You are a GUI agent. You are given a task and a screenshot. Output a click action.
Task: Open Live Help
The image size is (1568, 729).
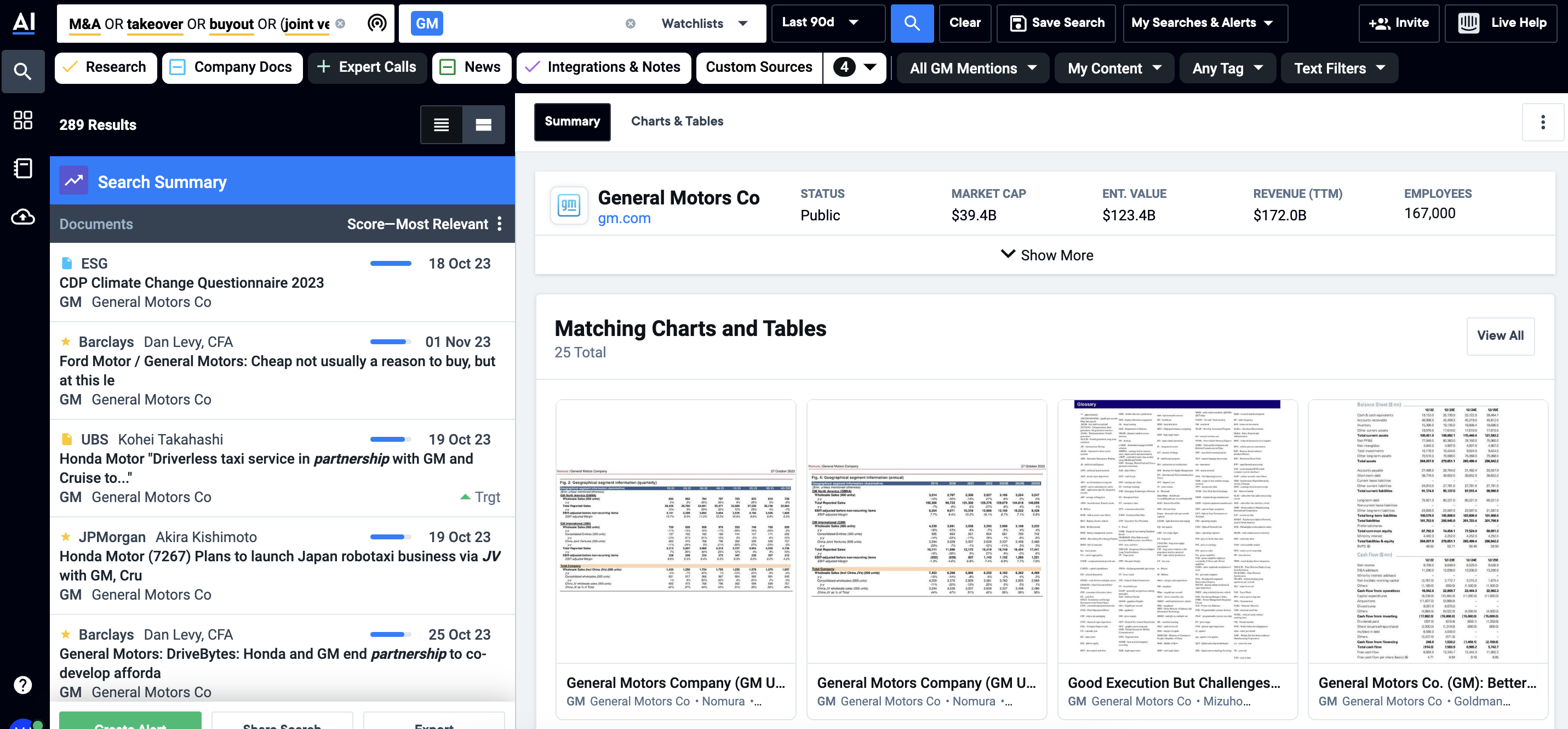pos(1501,23)
